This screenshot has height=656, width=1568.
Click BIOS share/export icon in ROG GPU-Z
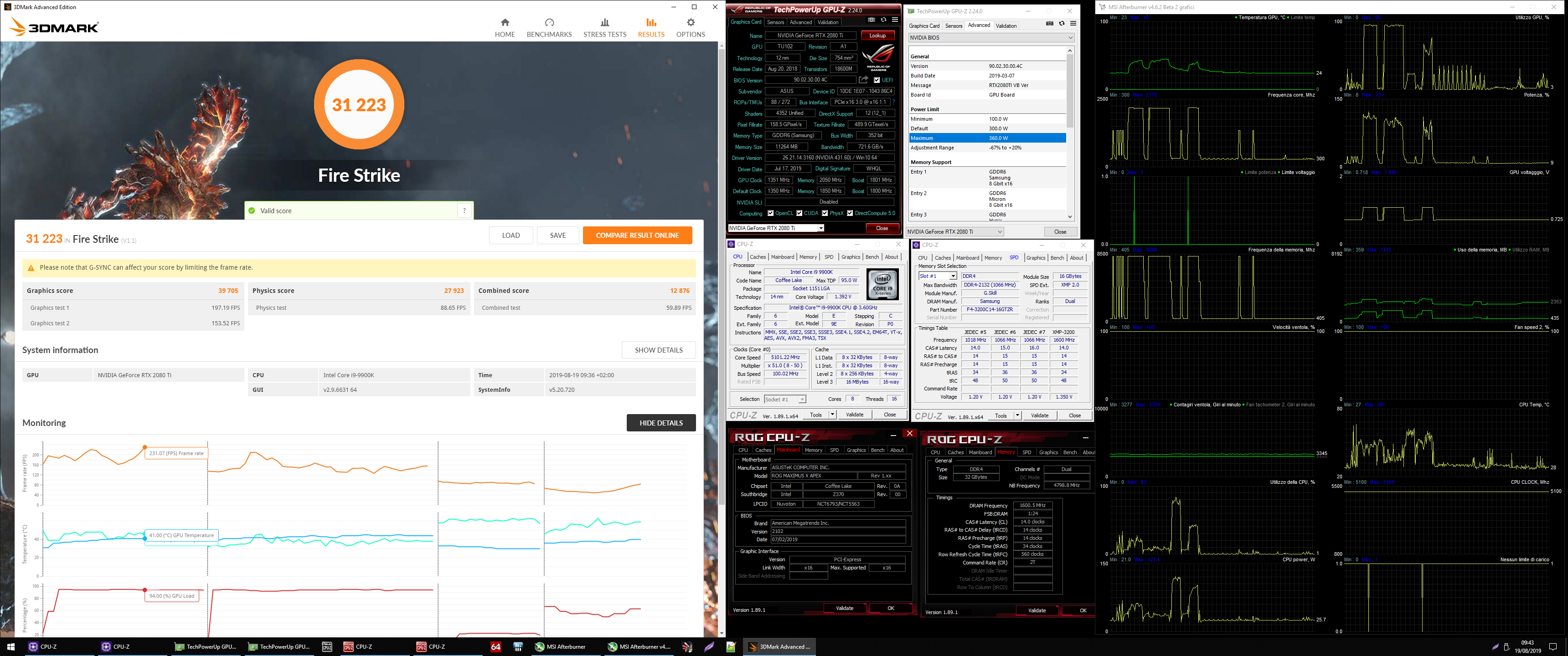click(863, 80)
